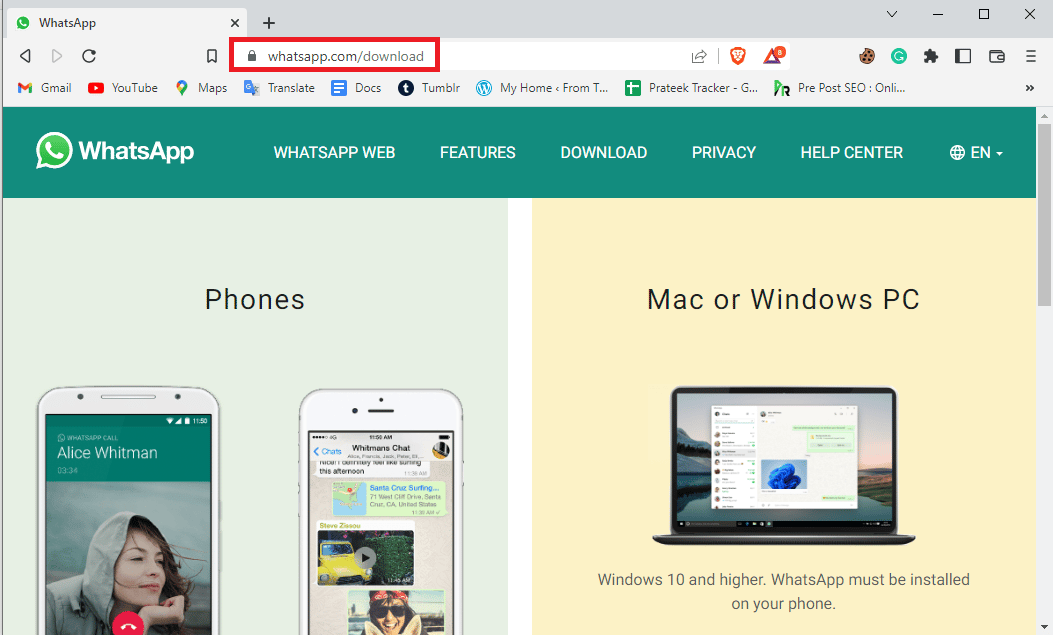Click the bookmark flag icon
1053x635 pixels.
pos(211,57)
